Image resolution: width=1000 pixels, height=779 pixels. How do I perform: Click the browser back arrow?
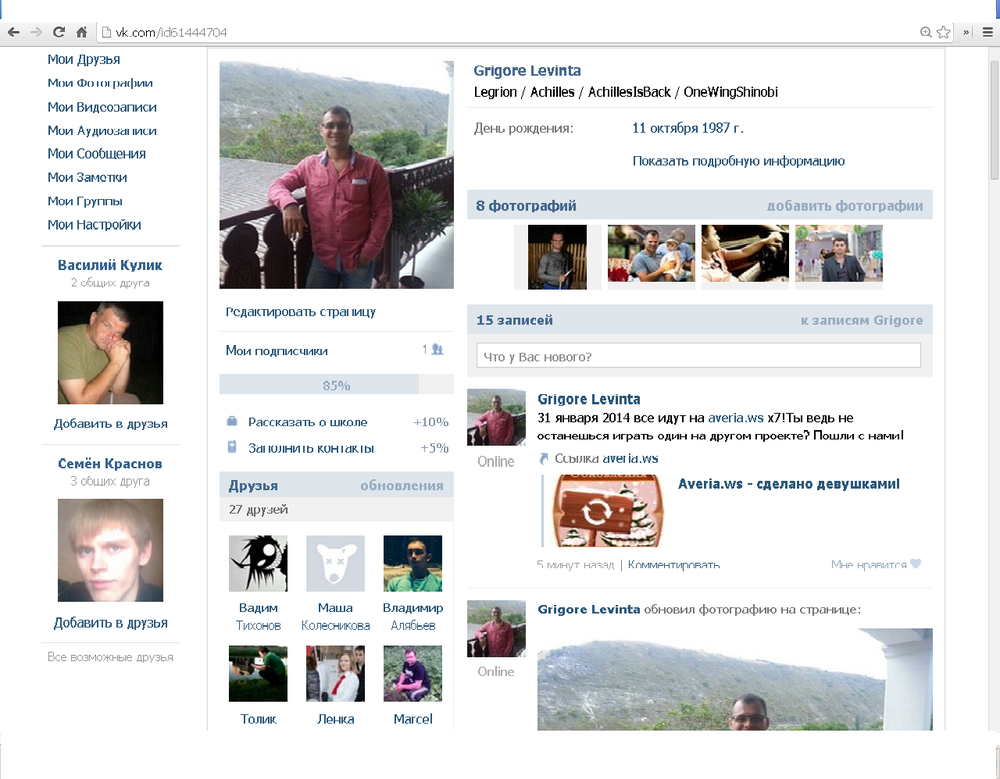click(13, 32)
